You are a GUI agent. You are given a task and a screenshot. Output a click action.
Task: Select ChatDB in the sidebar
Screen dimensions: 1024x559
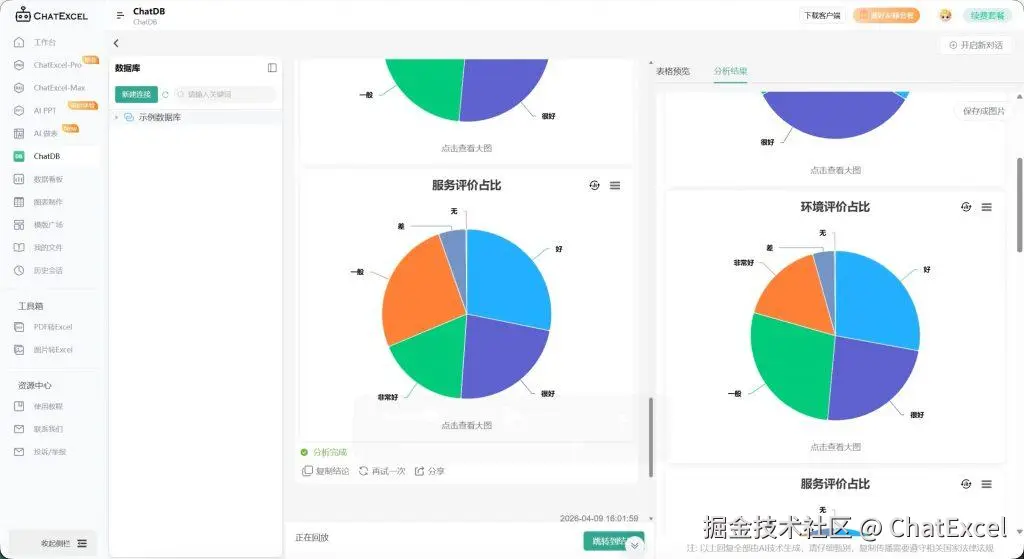click(46, 156)
